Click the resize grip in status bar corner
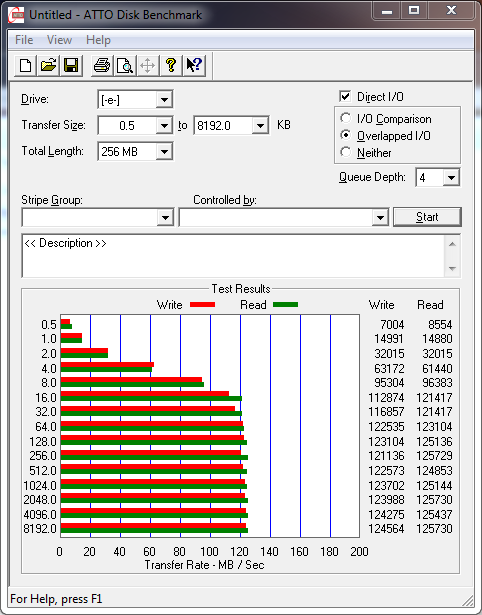The height and width of the screenshot is (615, 482). (x=467, y=600)
